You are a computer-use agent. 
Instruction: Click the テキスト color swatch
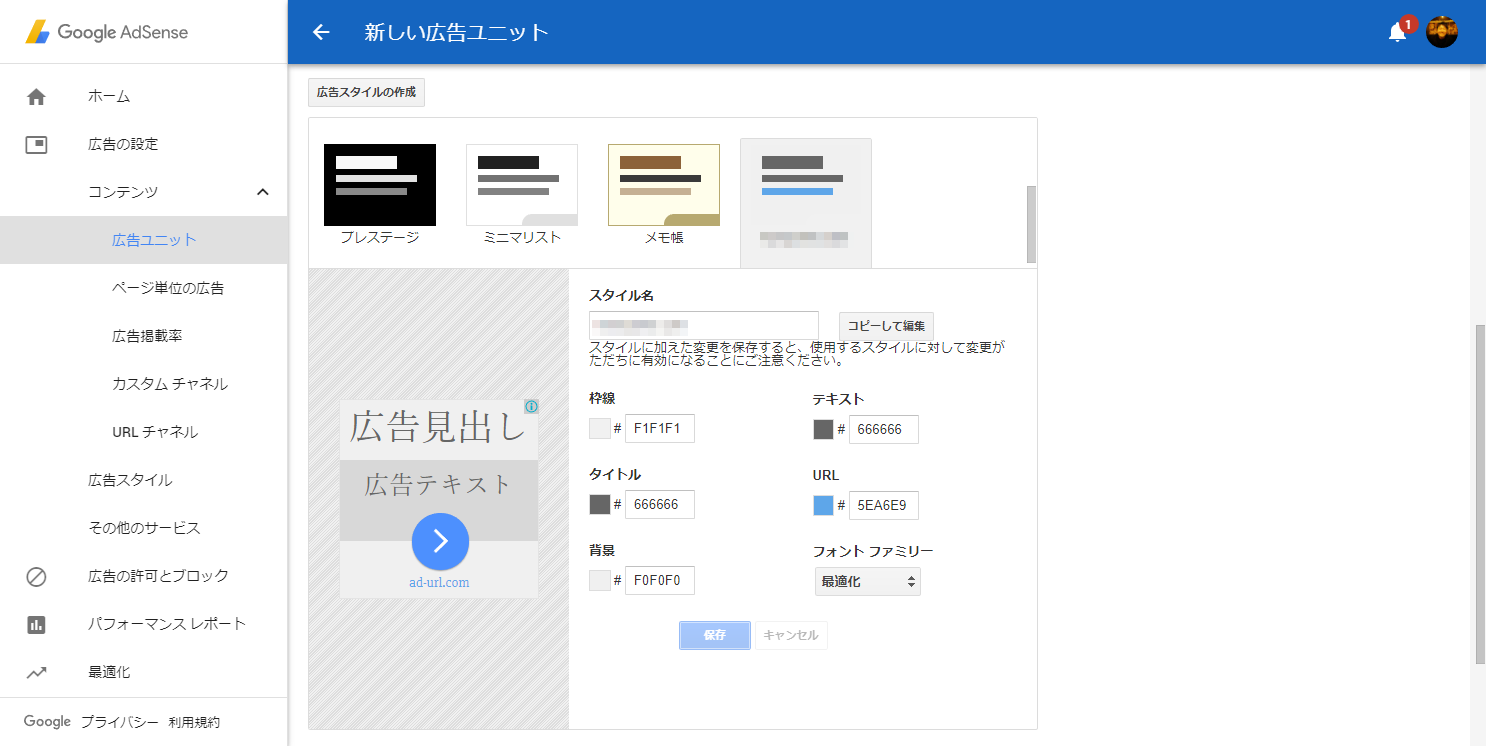point(824,429)
